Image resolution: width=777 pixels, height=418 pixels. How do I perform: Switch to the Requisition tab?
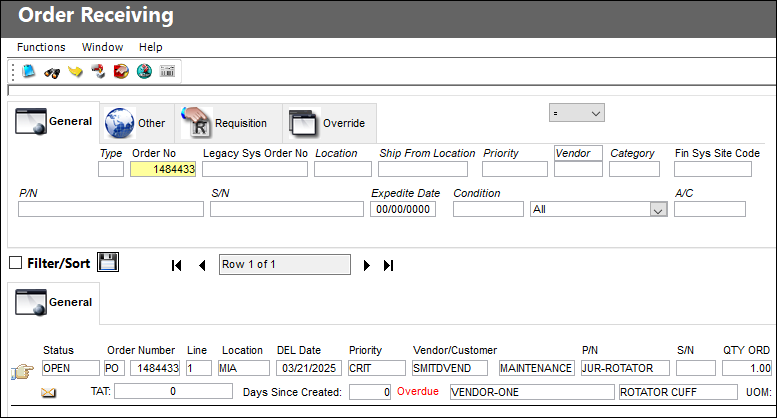coord(228,123)
